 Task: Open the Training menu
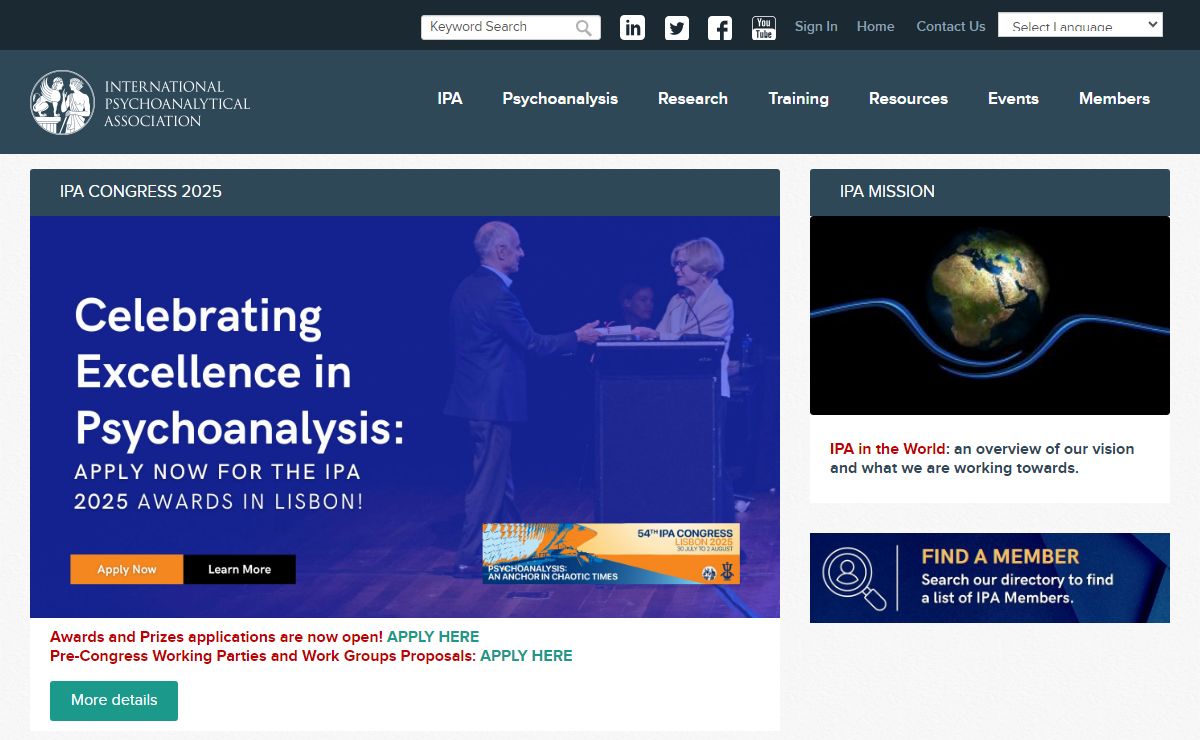click(x=798, y=98)
